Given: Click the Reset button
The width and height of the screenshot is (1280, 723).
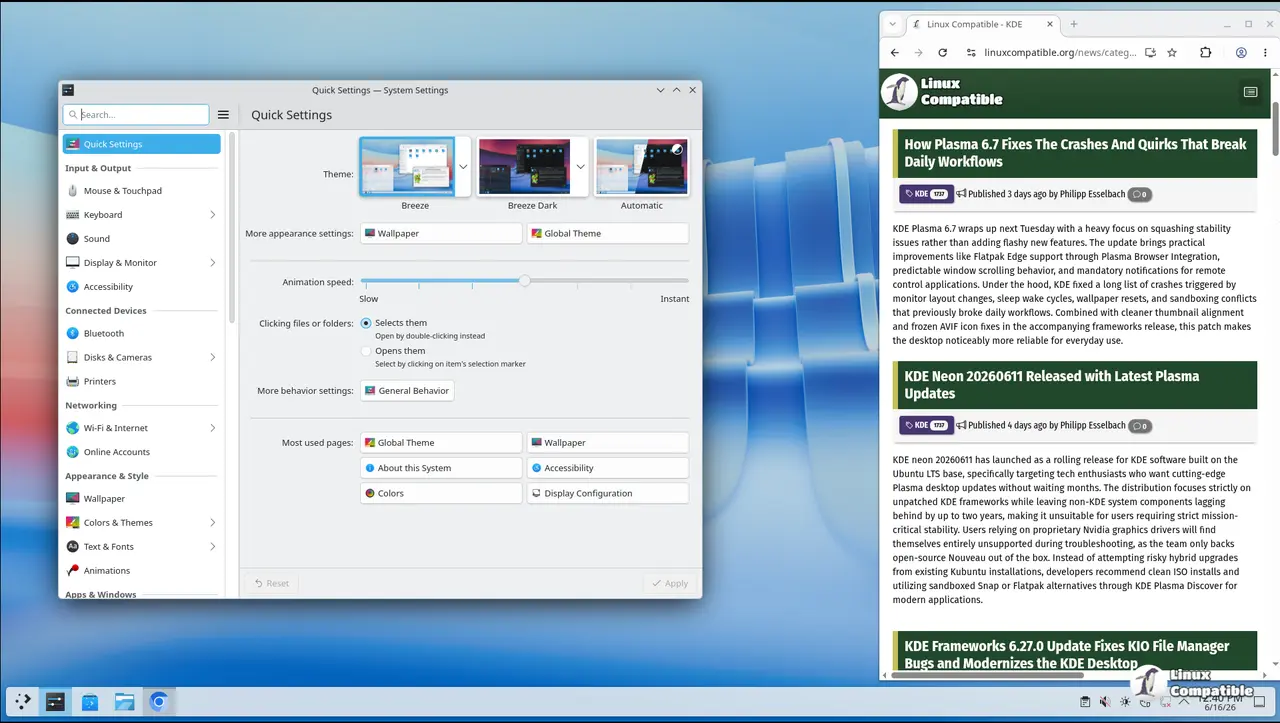Looking at the screenshot, I should point(272,583).
